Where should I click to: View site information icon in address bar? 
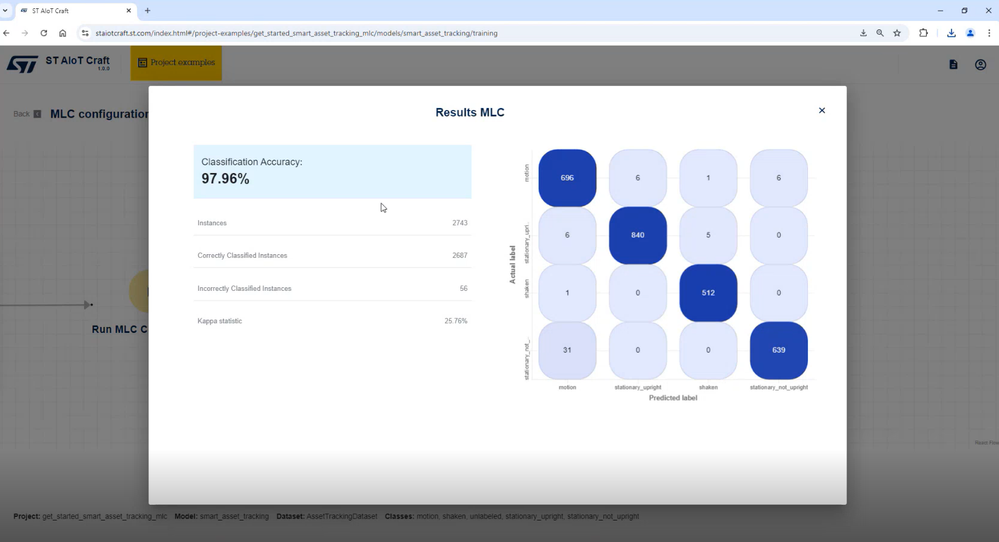click(85, 33)
